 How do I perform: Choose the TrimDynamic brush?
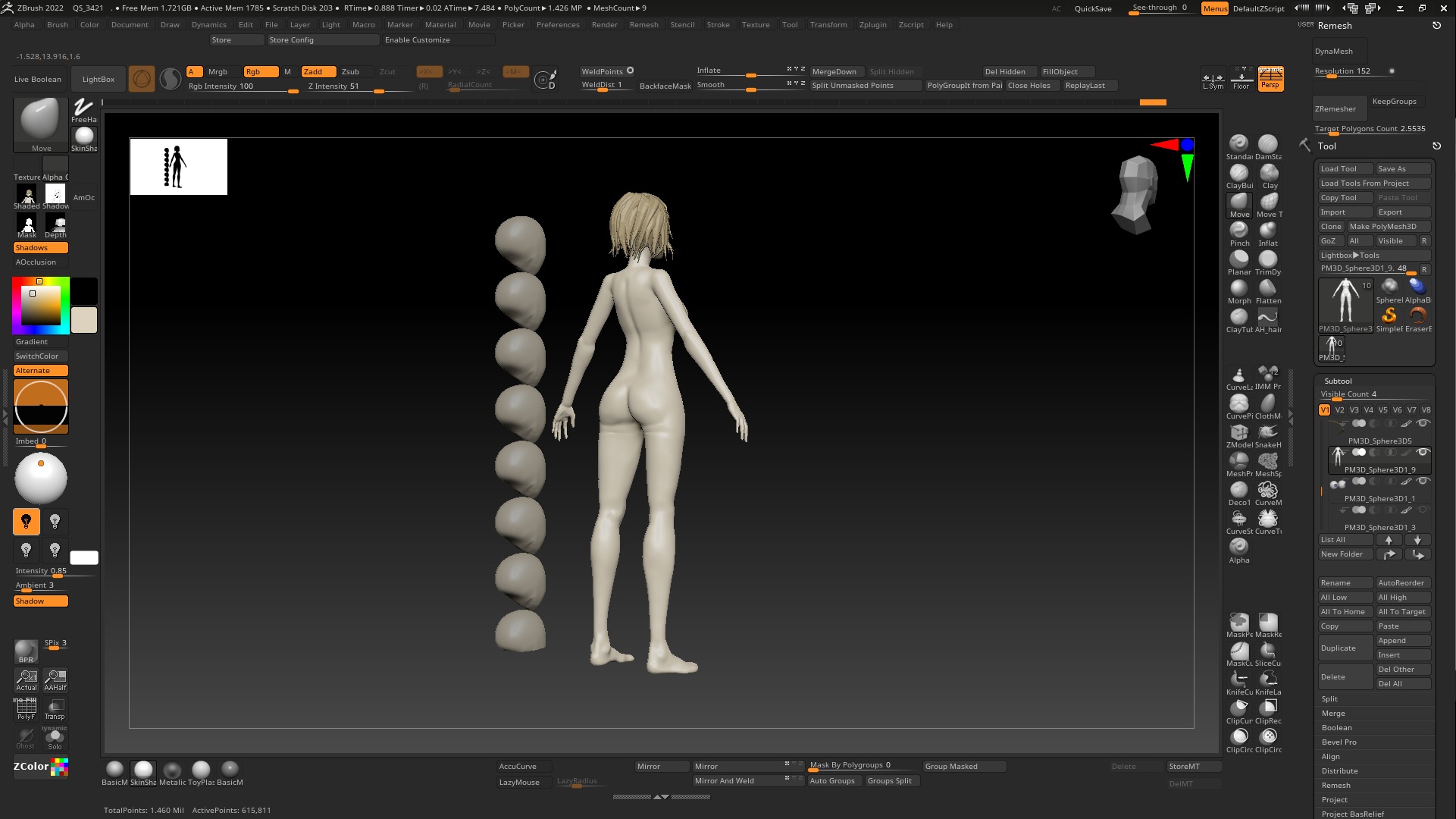click(x=1267, y=260)
